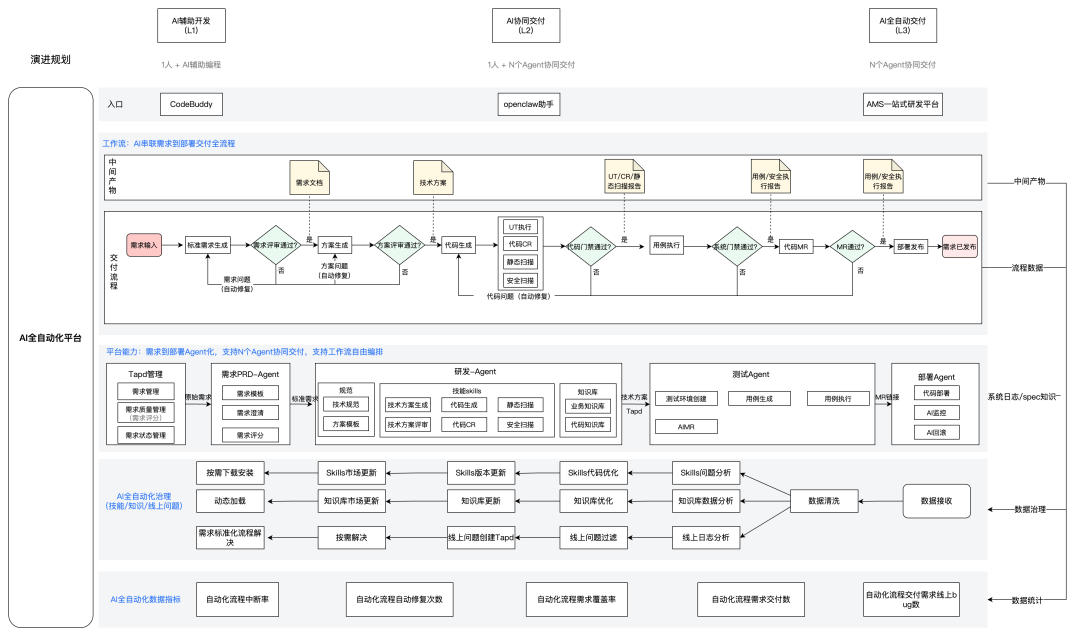Click the 工作流 blue section heading
Image resolution: width=1080 pixels, height=637 pixels.
click(x=169, y=144)
